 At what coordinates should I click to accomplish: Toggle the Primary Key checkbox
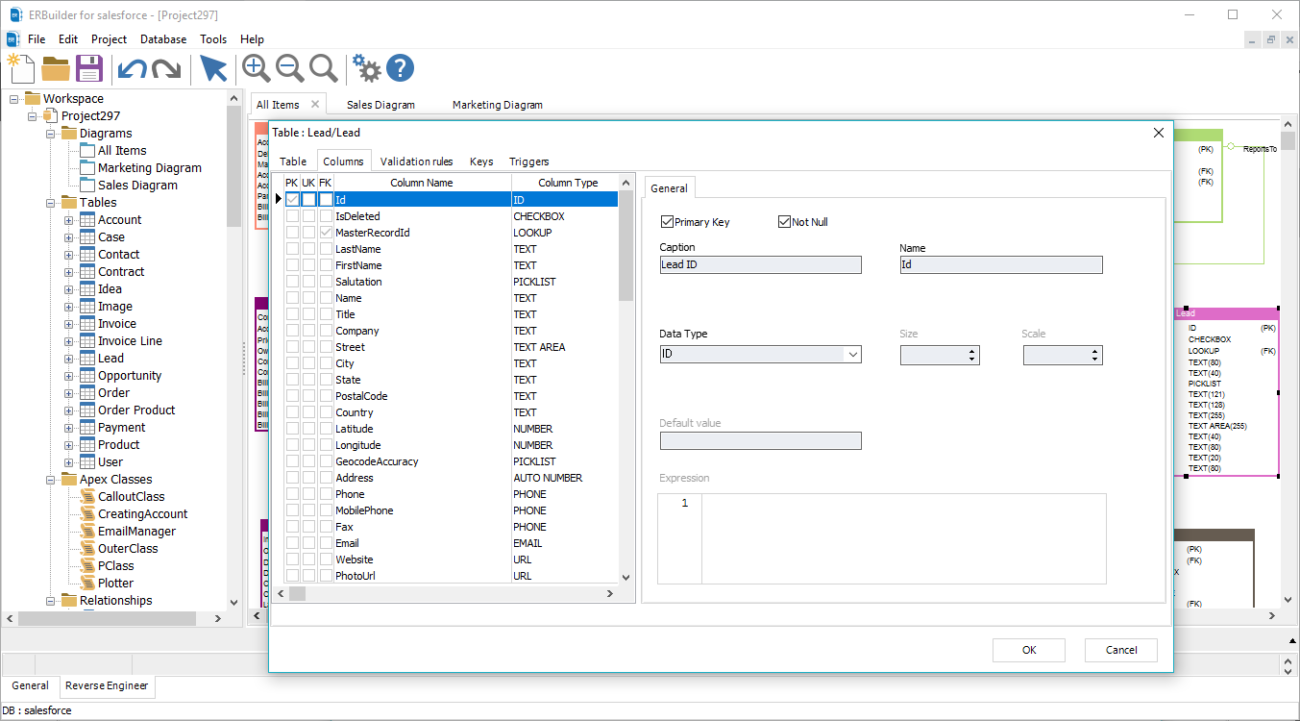click(667, 222)
